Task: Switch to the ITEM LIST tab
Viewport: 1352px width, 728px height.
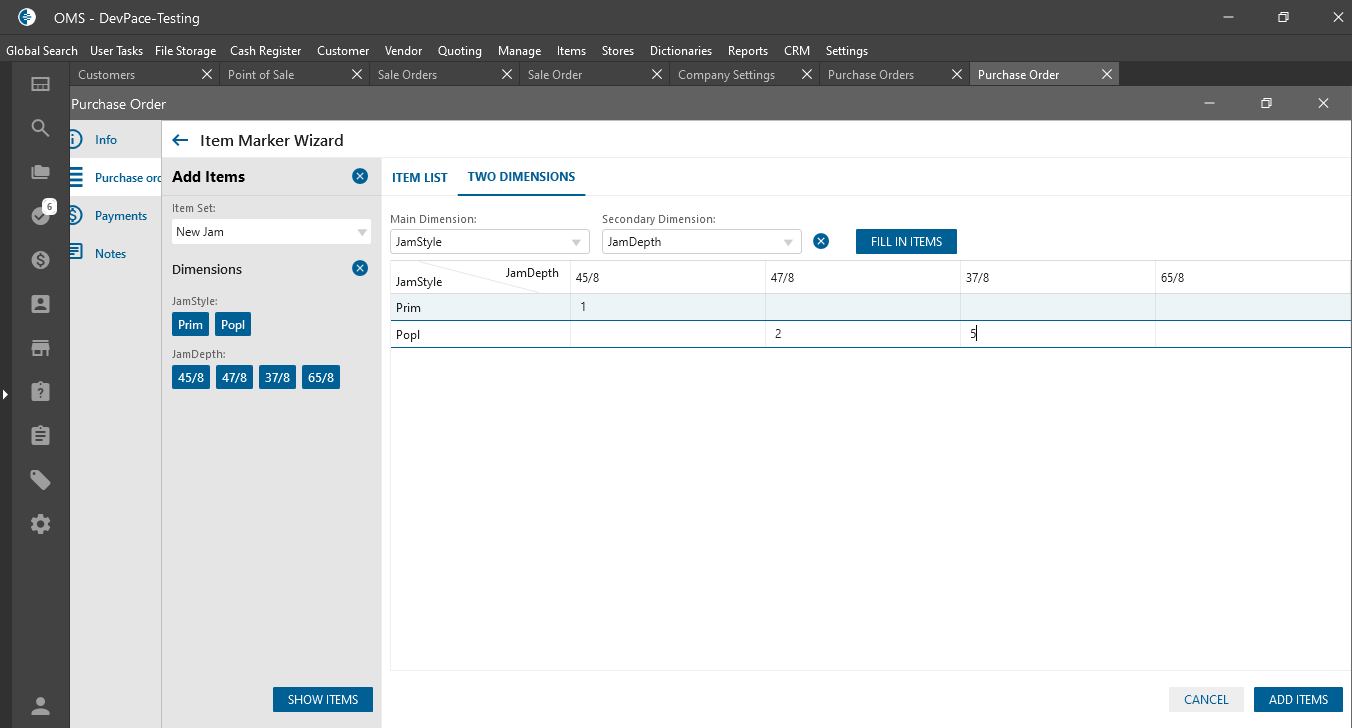Action: 419,178
